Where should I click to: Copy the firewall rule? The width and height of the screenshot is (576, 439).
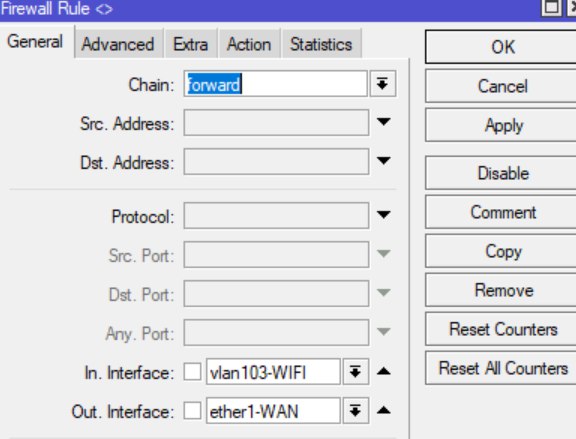coord(502,251)
